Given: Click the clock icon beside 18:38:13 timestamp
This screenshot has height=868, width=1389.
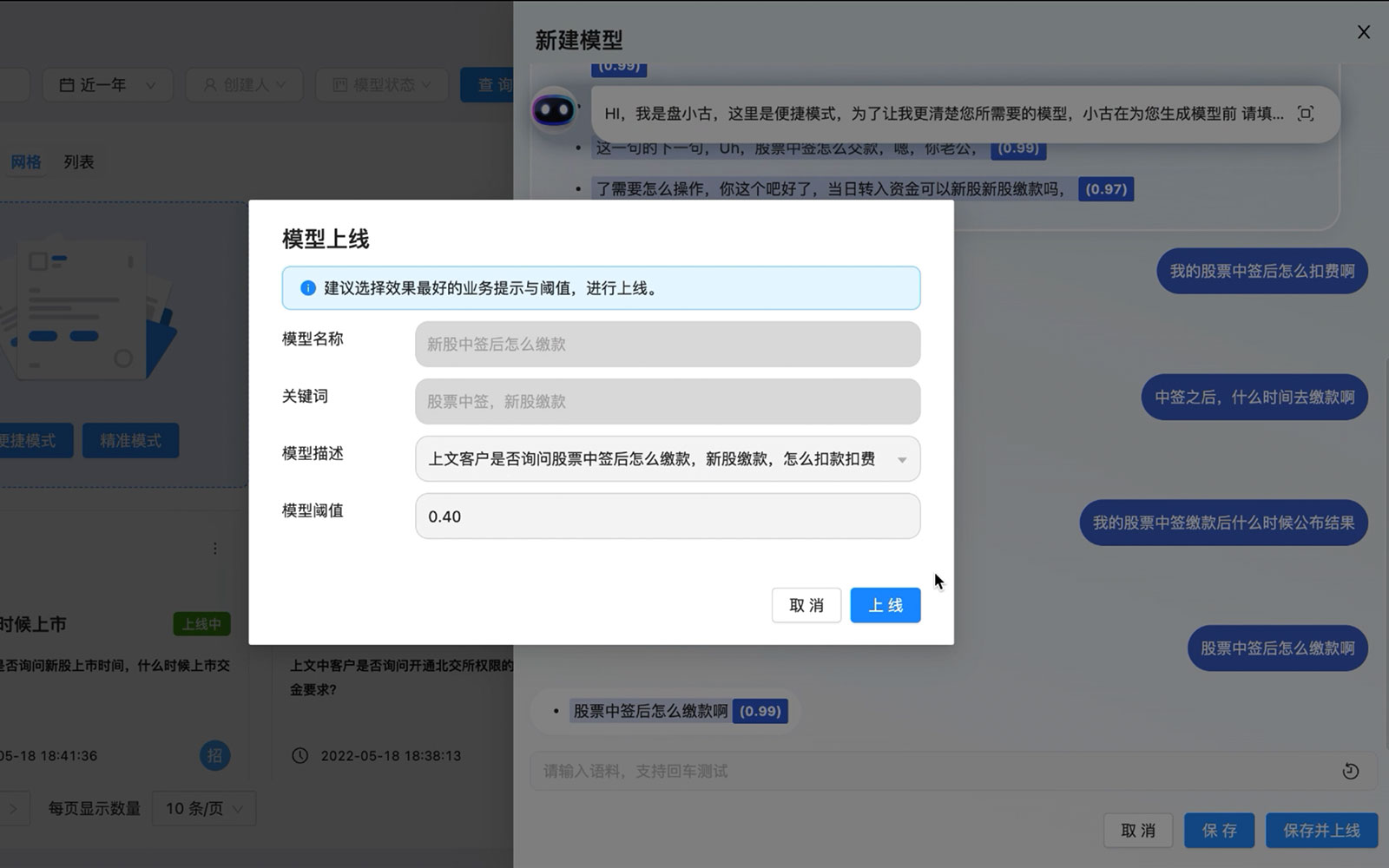Looking at the screenshot, I should [x=300, y=755].
